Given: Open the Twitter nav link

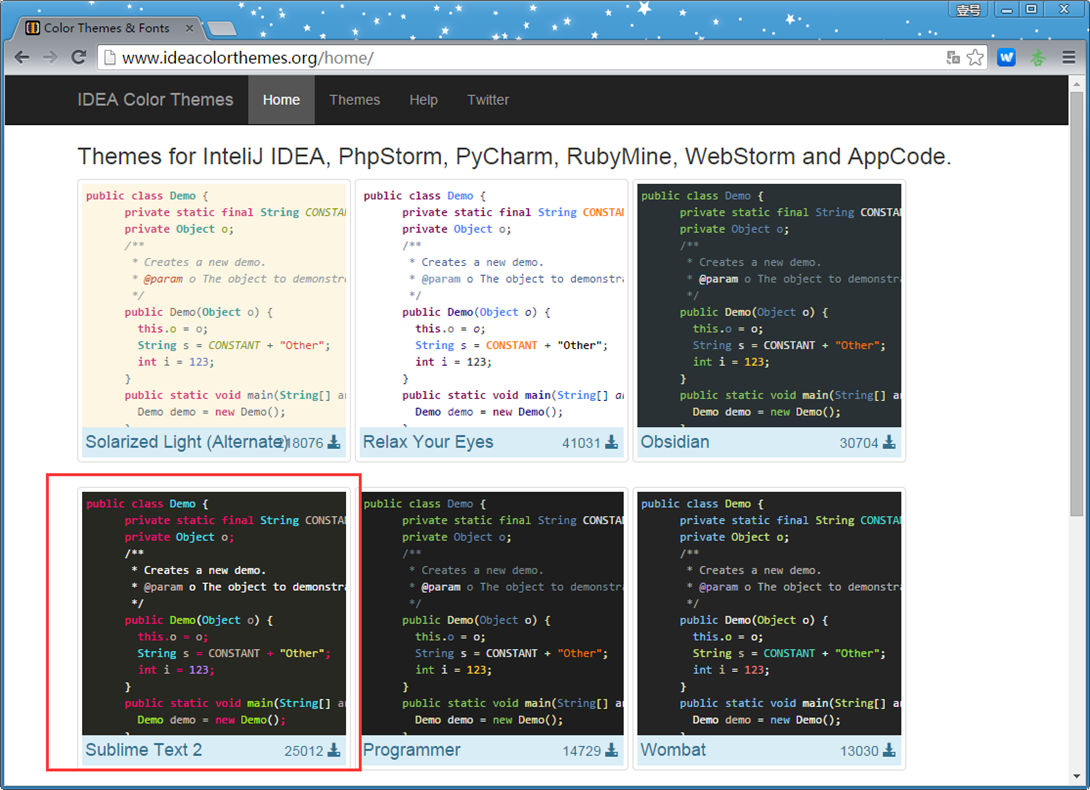Looking at the screenshot, I should click(x=488, y=100).
